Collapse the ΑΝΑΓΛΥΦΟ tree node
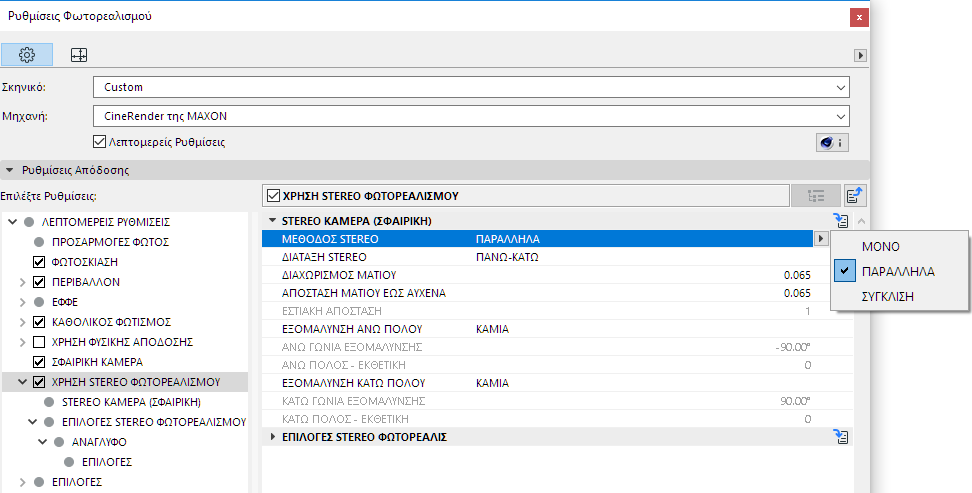This screenshot has height=493, width=972. pyautogui.click(x=43, y=442)
